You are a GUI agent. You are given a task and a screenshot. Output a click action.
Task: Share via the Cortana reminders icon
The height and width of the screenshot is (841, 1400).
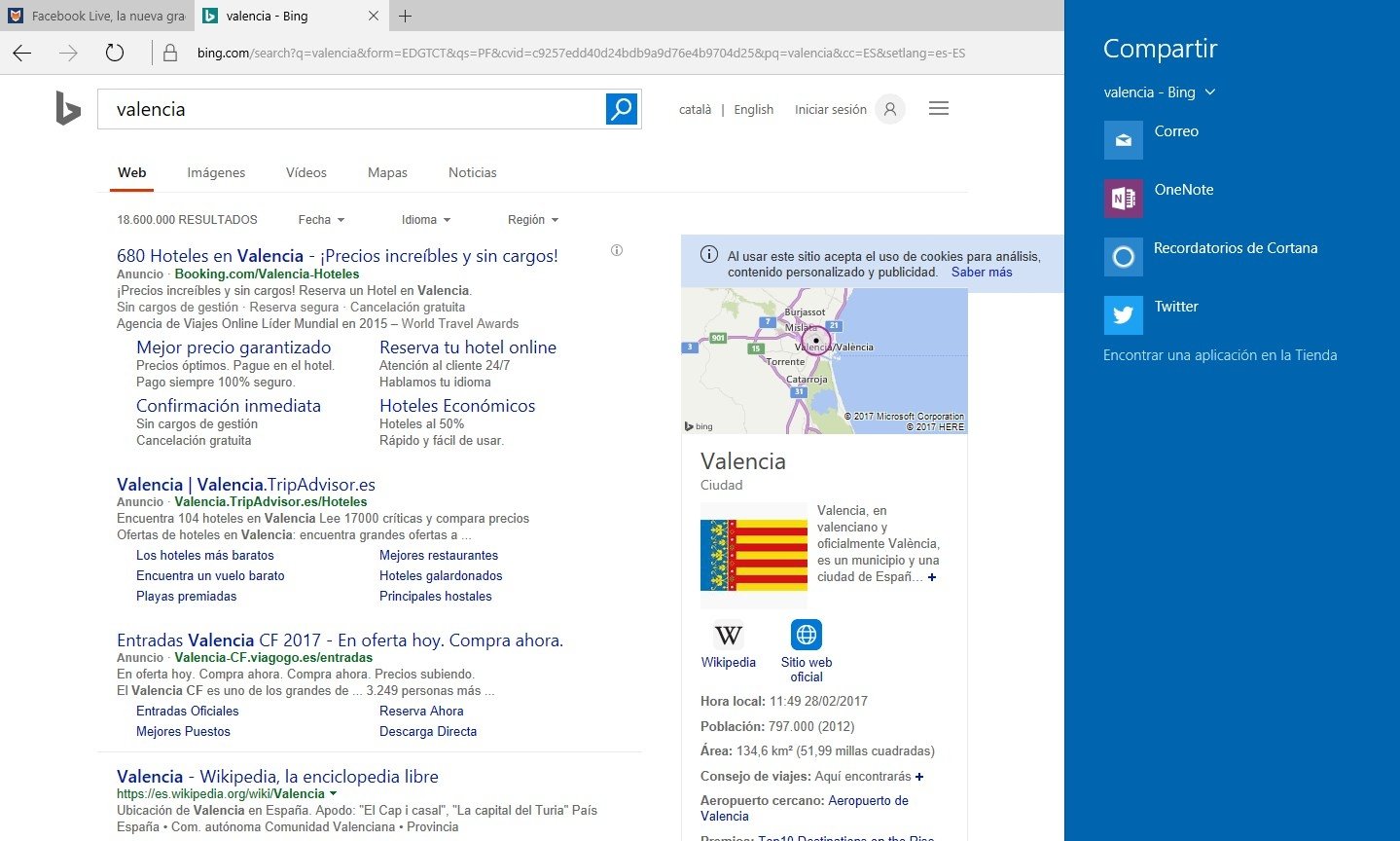1124,257
